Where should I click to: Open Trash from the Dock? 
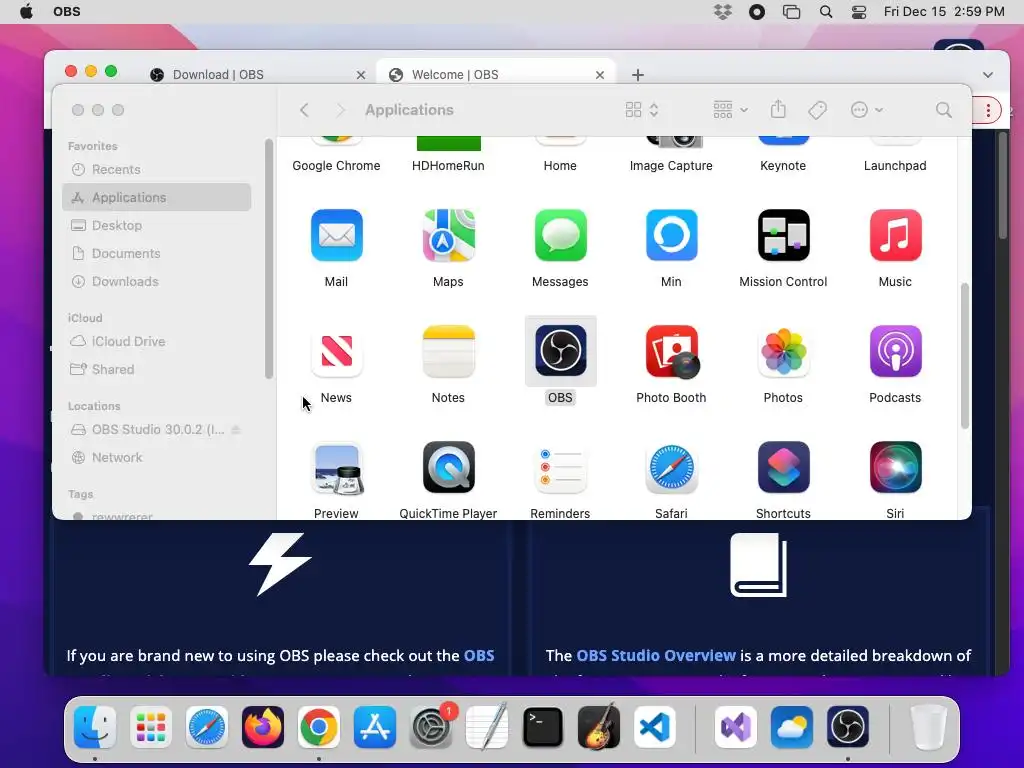click(x=928, y=726)
